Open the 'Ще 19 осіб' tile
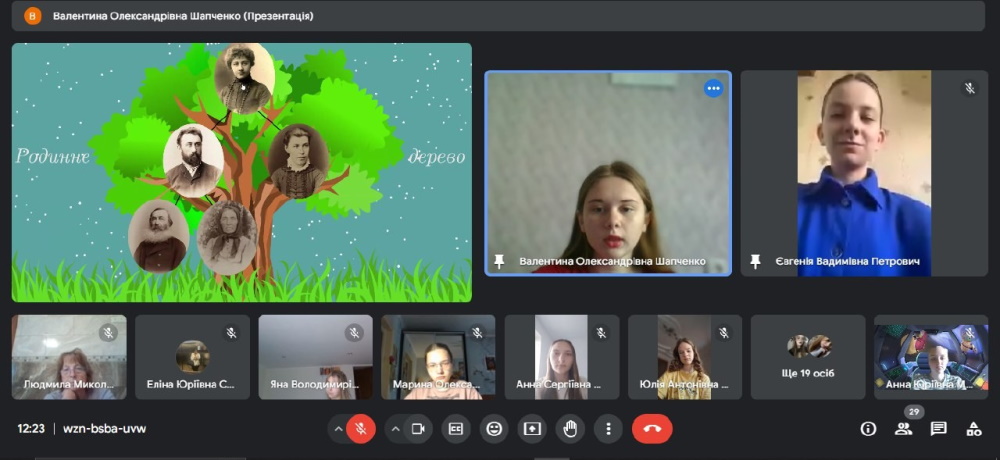Screen dimensions: 1000x460 pos(807,357)
